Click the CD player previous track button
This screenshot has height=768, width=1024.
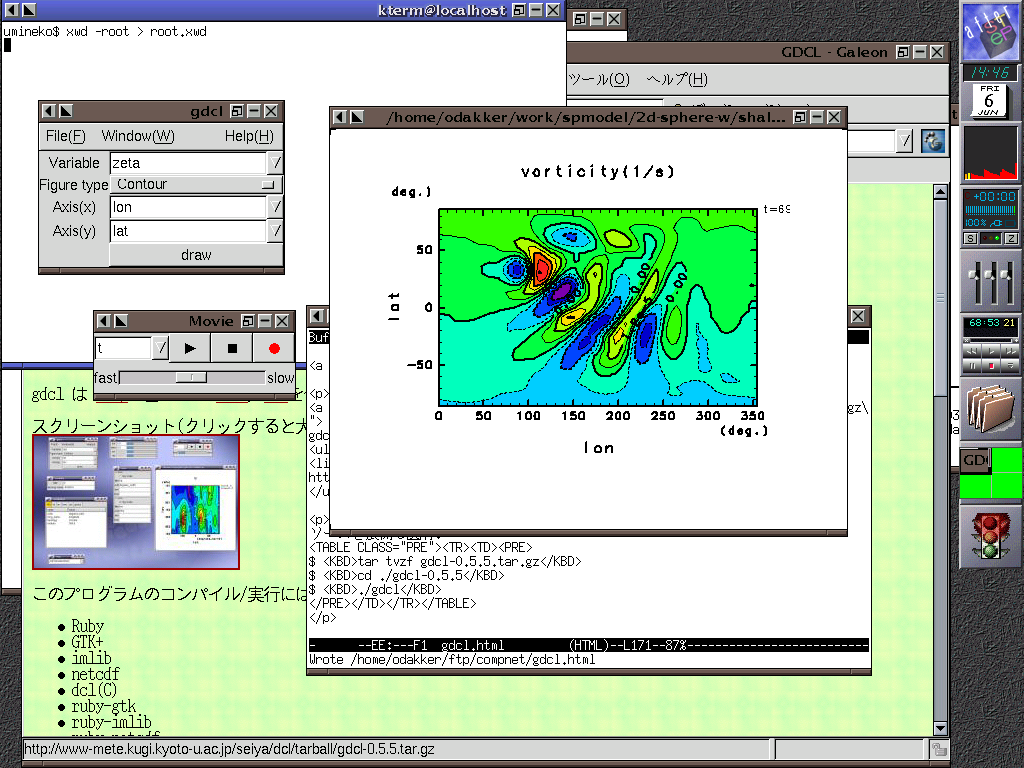972,351
